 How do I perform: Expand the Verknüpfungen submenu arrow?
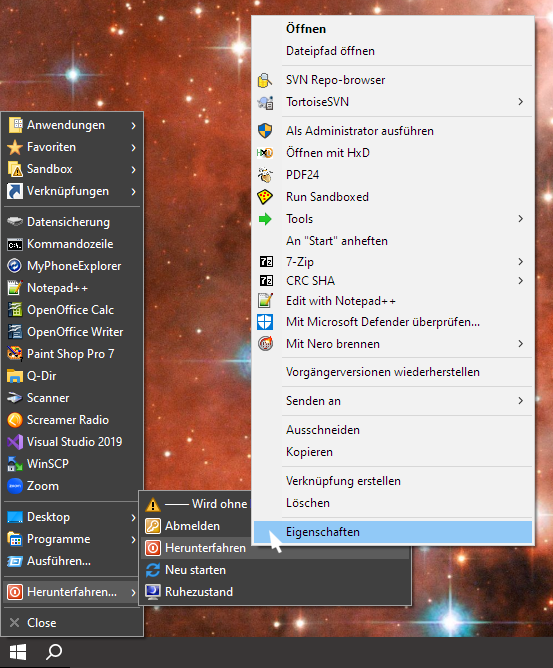(133, 192)
